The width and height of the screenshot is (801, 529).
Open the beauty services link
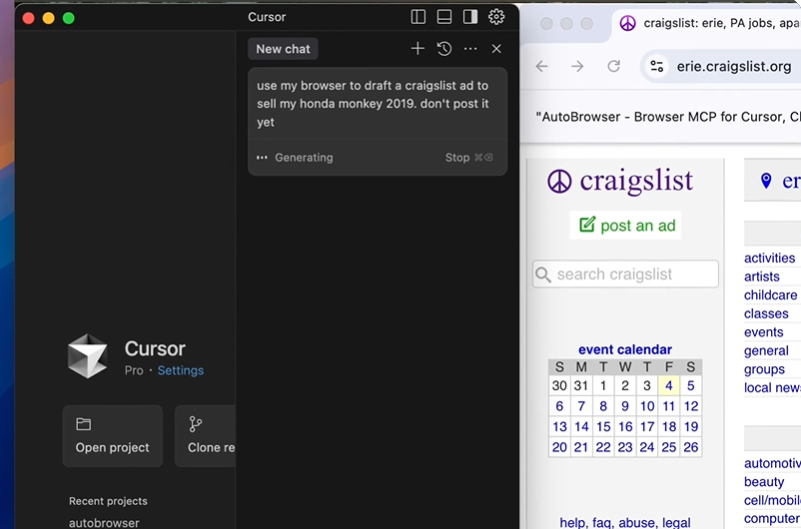(764, 482)
